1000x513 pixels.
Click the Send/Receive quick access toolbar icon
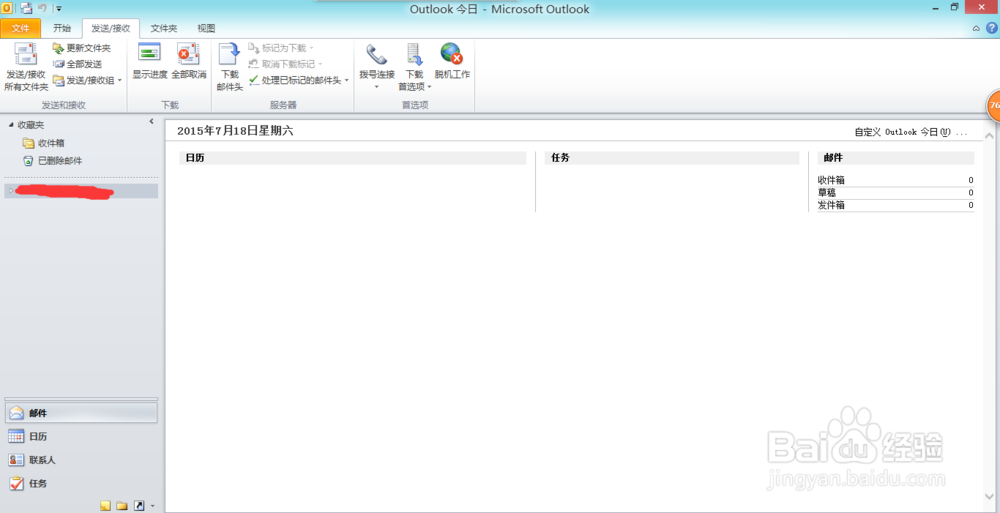26,8
